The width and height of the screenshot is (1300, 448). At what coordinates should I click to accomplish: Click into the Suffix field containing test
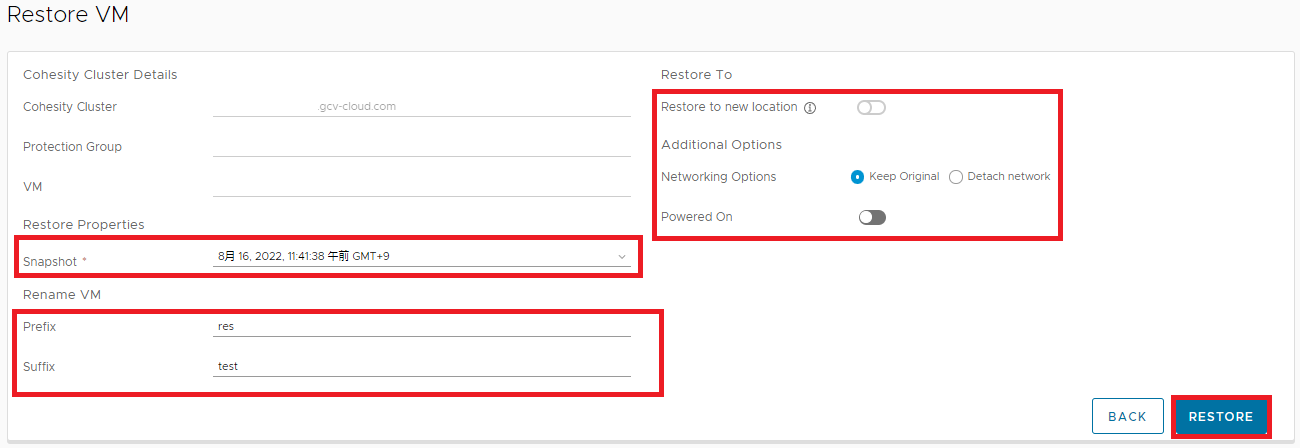(x=422, y=366)
